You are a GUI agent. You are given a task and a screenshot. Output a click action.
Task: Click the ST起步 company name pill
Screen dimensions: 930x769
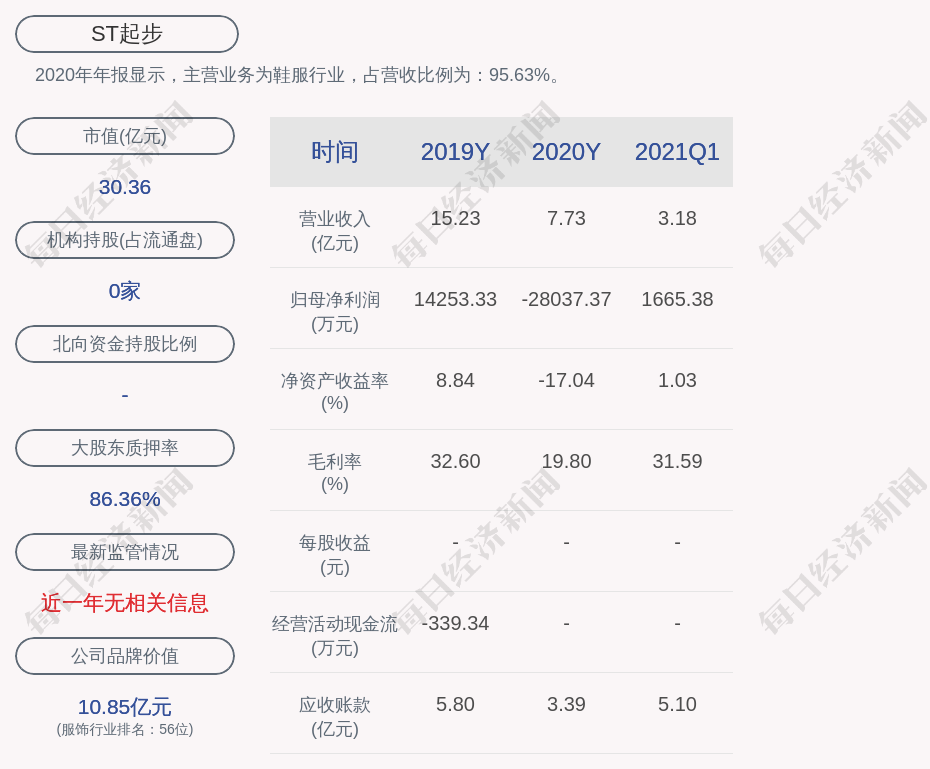click(x=127, y=34)
